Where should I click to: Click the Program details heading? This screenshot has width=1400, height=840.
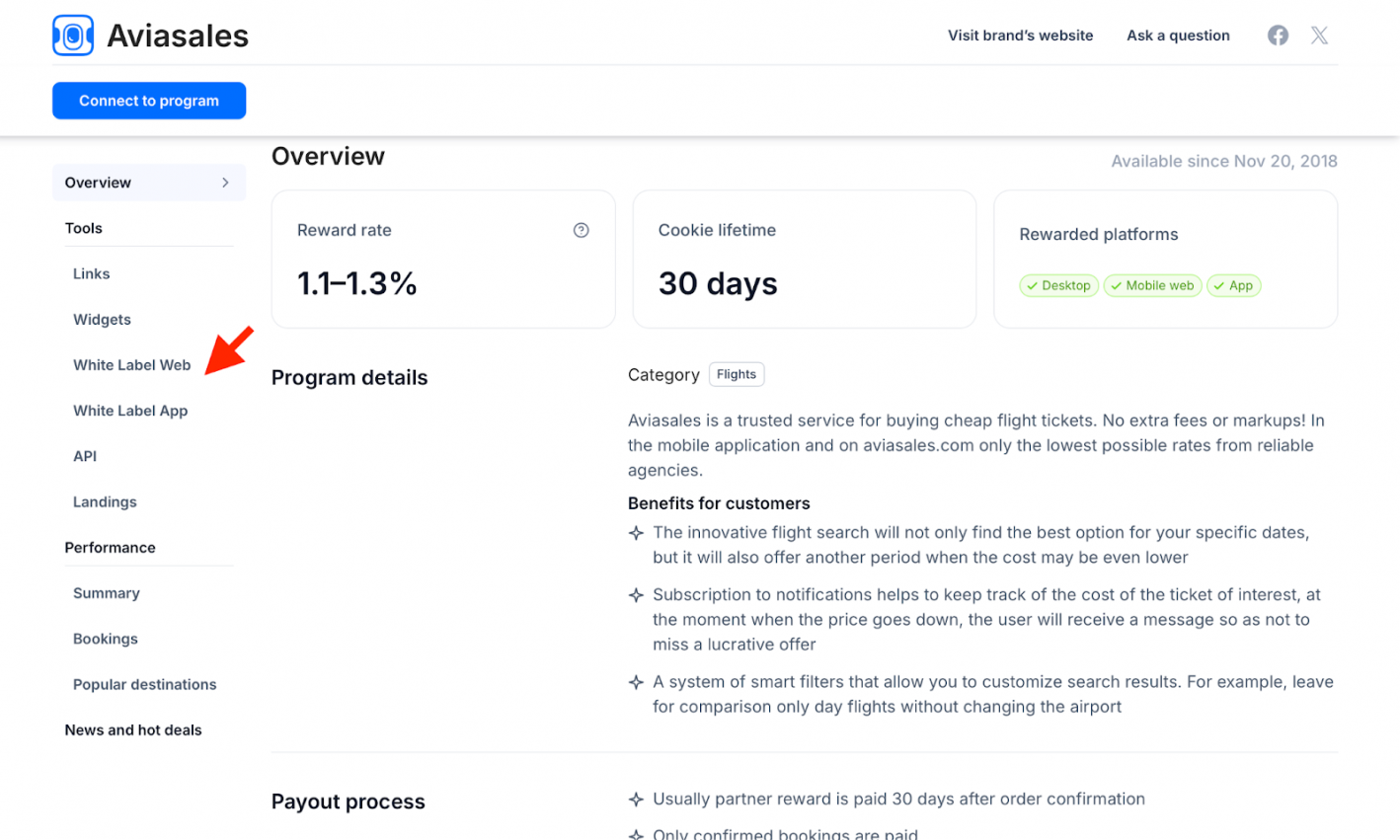pos(350,377)
